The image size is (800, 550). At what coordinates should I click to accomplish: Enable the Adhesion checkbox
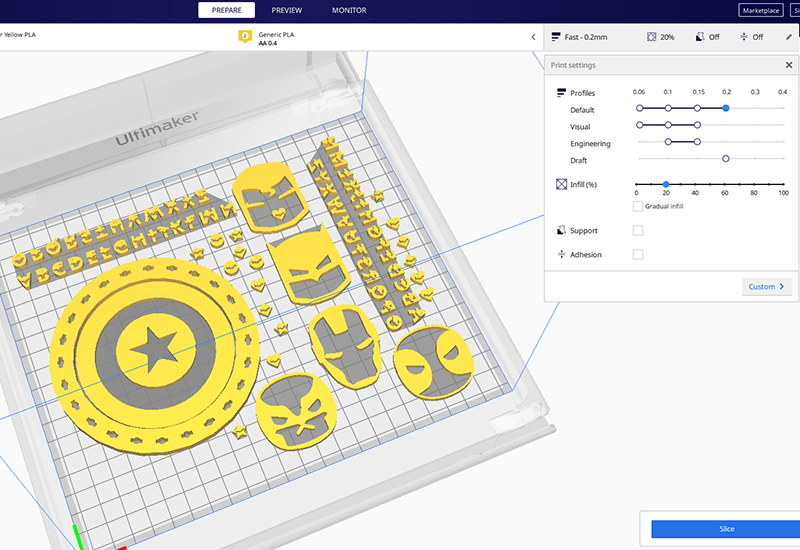pos(638,254)
